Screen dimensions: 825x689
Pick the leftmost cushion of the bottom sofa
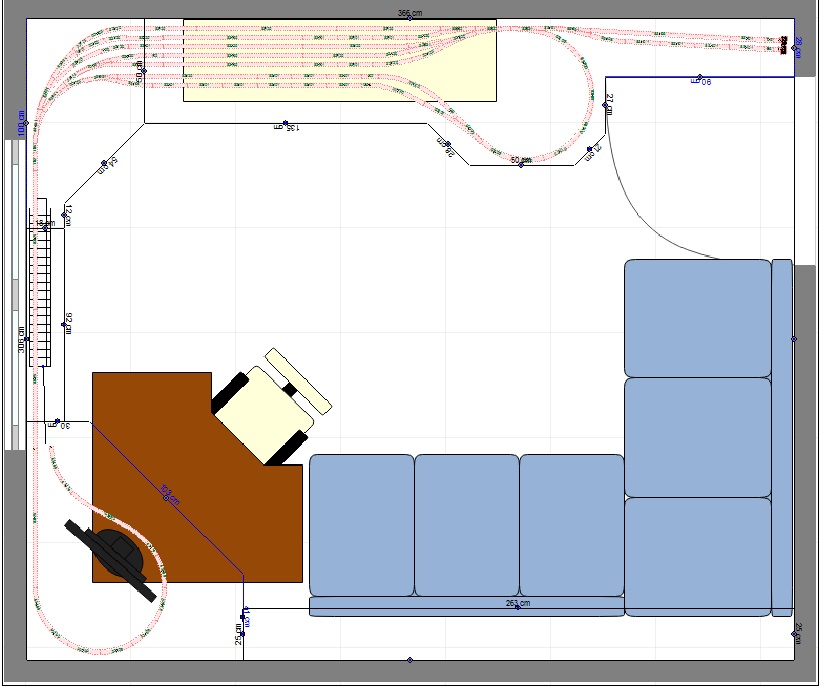pos(361,525)
